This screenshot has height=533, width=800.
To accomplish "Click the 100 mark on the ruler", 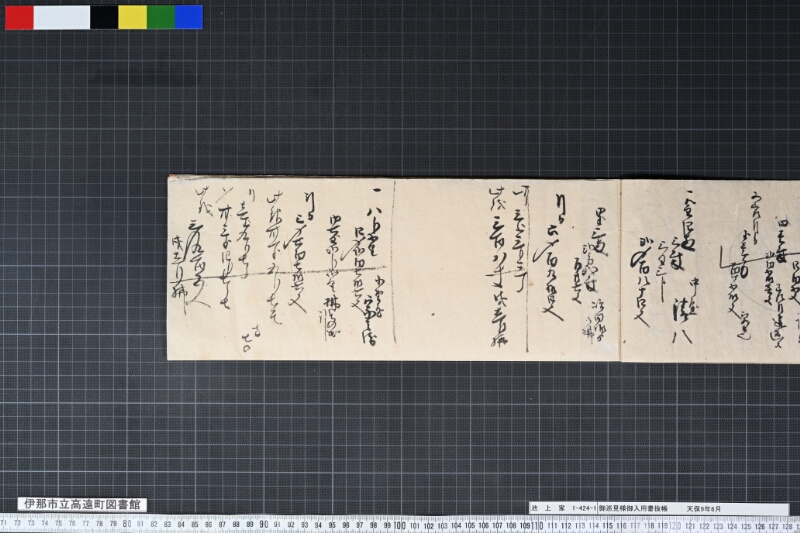I will coord(399,525).
